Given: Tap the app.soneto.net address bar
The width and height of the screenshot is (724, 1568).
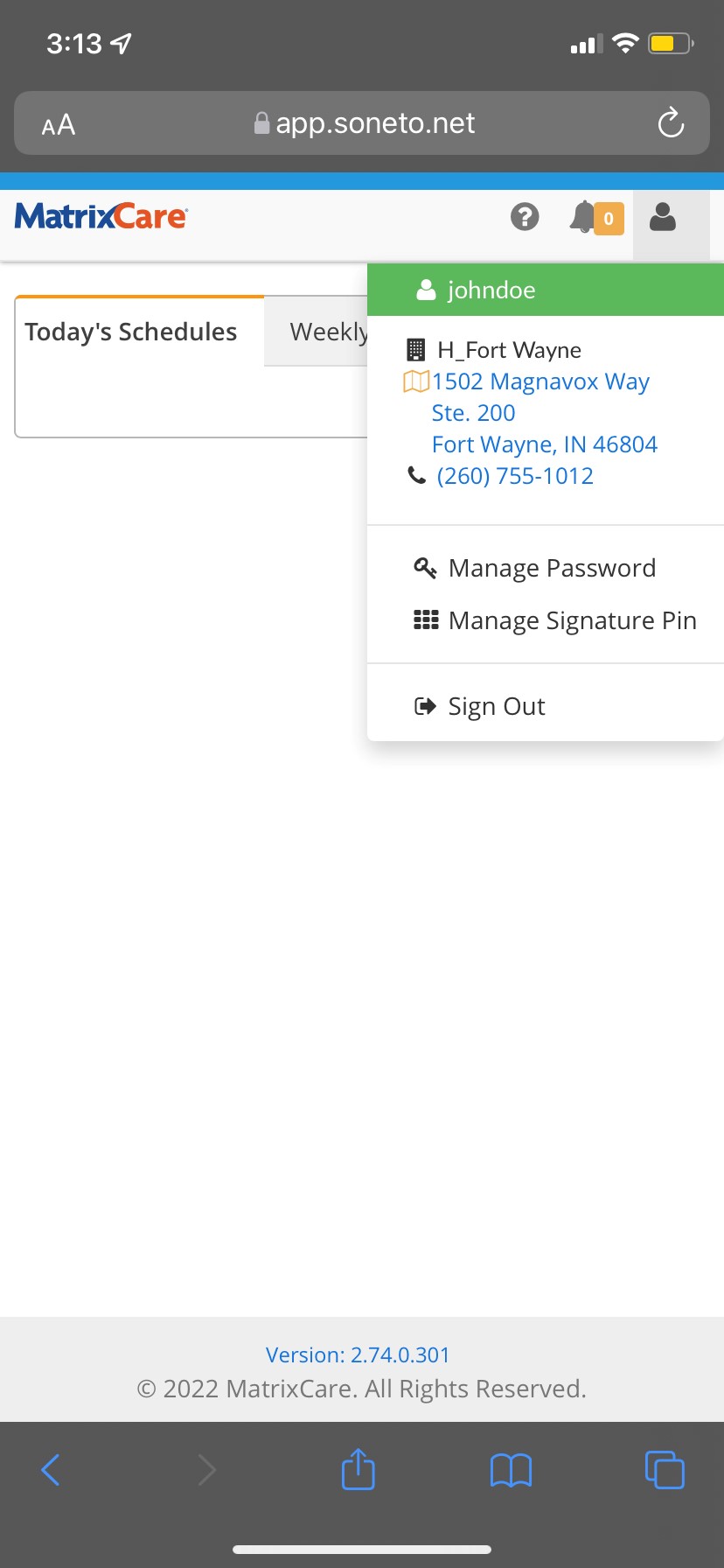Looking at the screenshot, I should coord(362,123).
